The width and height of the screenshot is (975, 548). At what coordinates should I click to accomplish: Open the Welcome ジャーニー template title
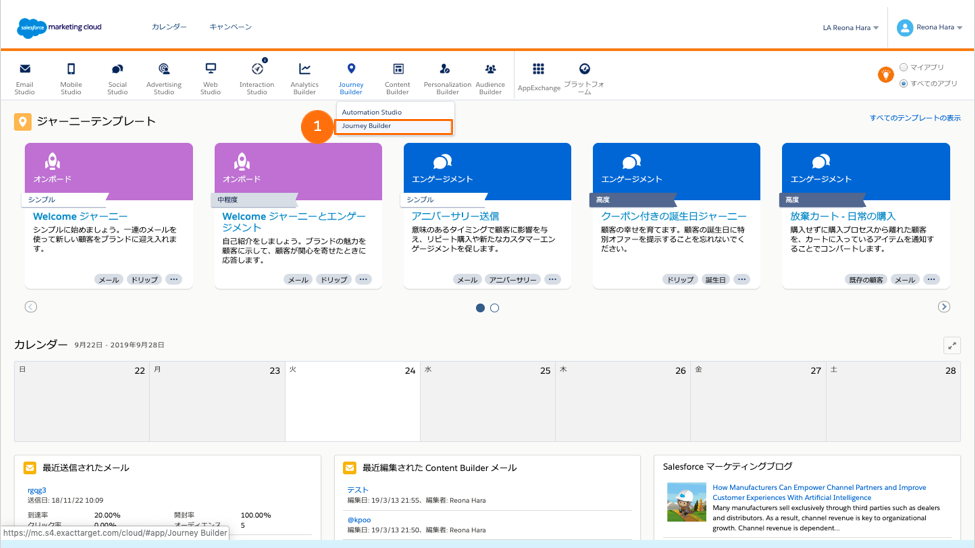80,216
